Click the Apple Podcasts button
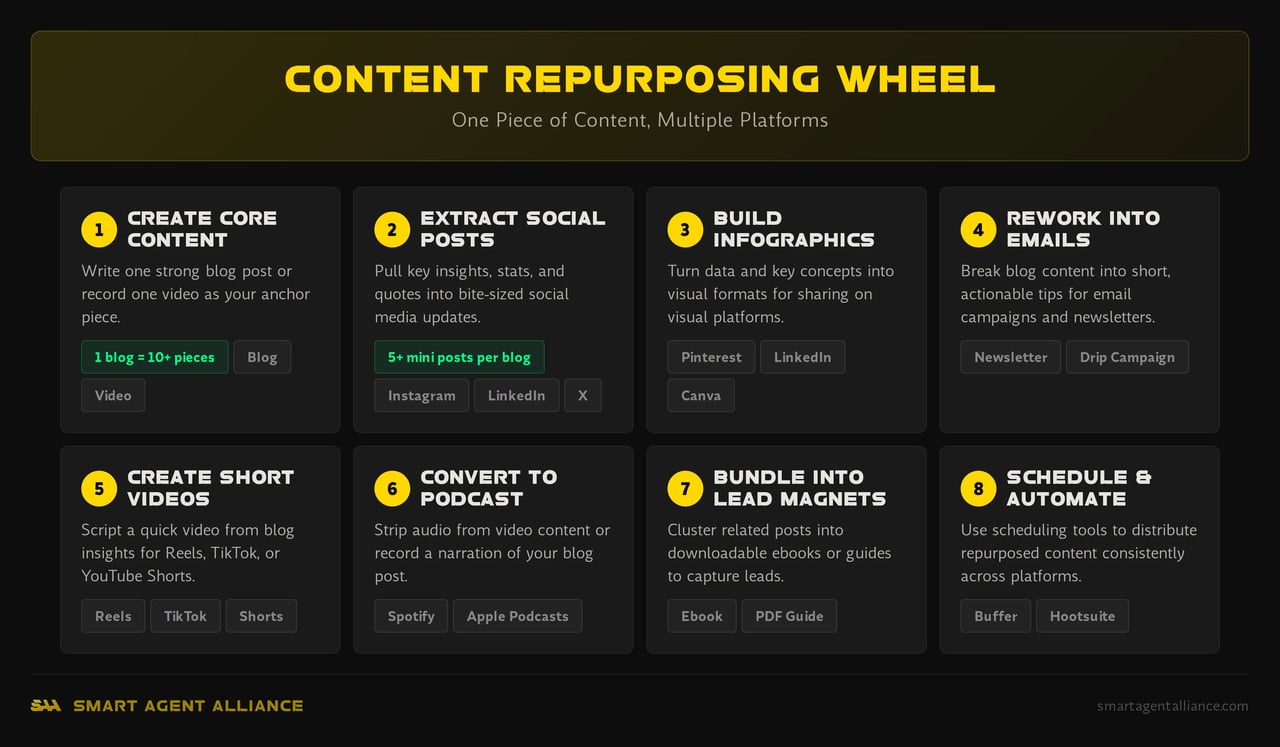This screenshot has width=1280, height=747. click(x=517, y=616)
